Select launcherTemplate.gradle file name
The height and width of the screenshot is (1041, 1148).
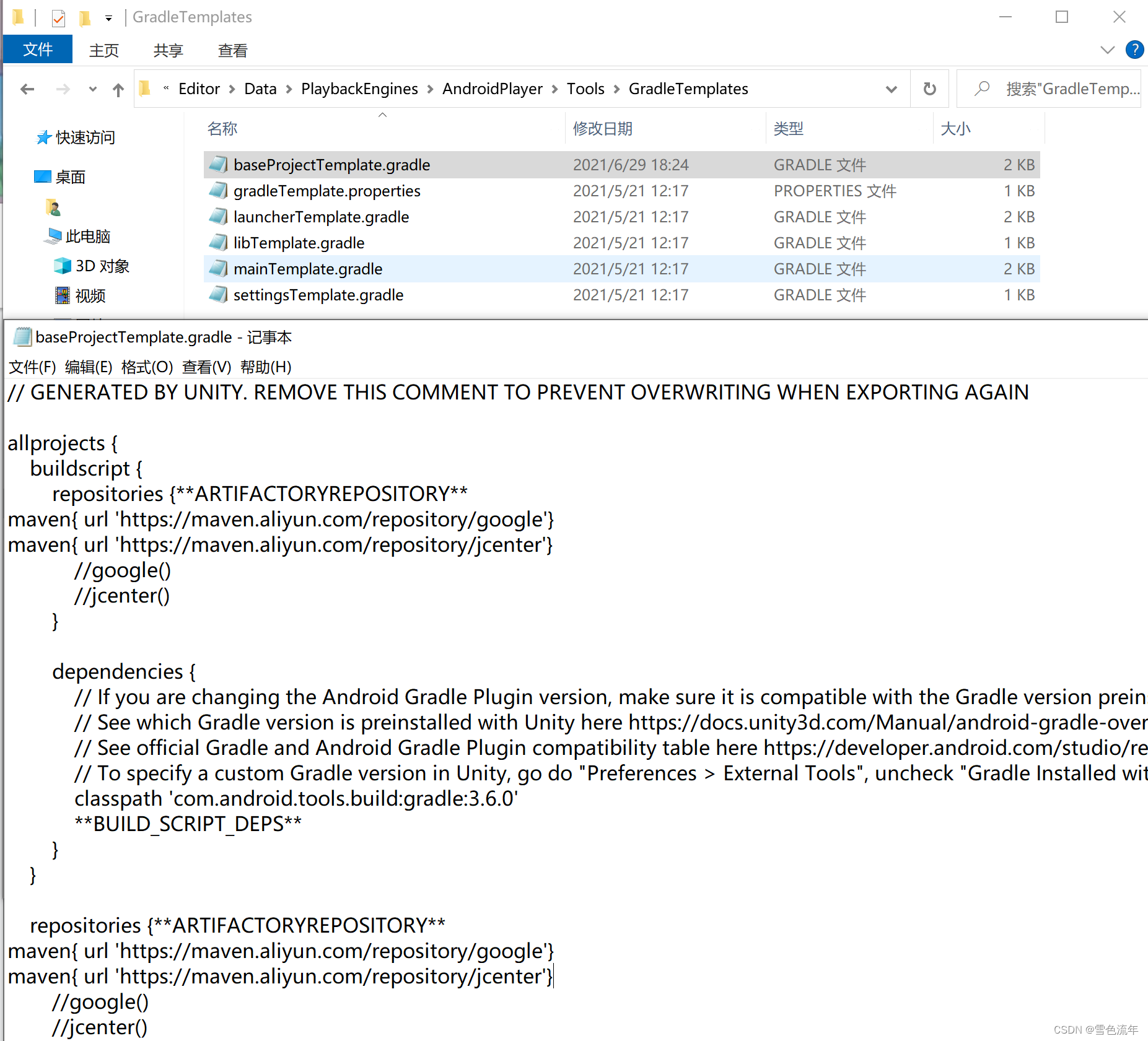(x=321, y=217)
